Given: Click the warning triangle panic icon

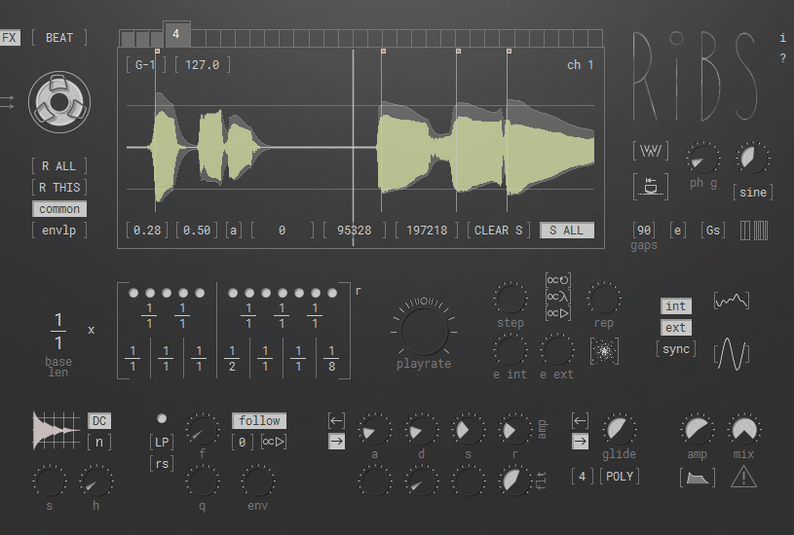Looking at the screenshot, I should [744, 477].
